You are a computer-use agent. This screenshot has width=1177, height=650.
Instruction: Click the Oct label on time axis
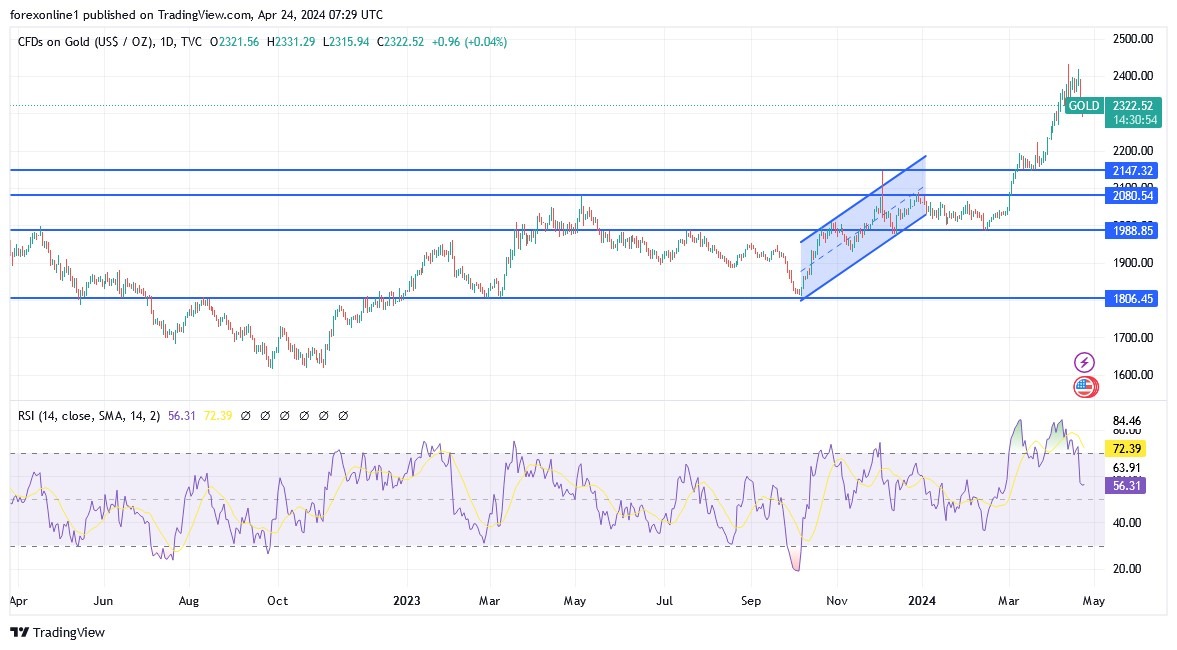click(x=278, y=600)
